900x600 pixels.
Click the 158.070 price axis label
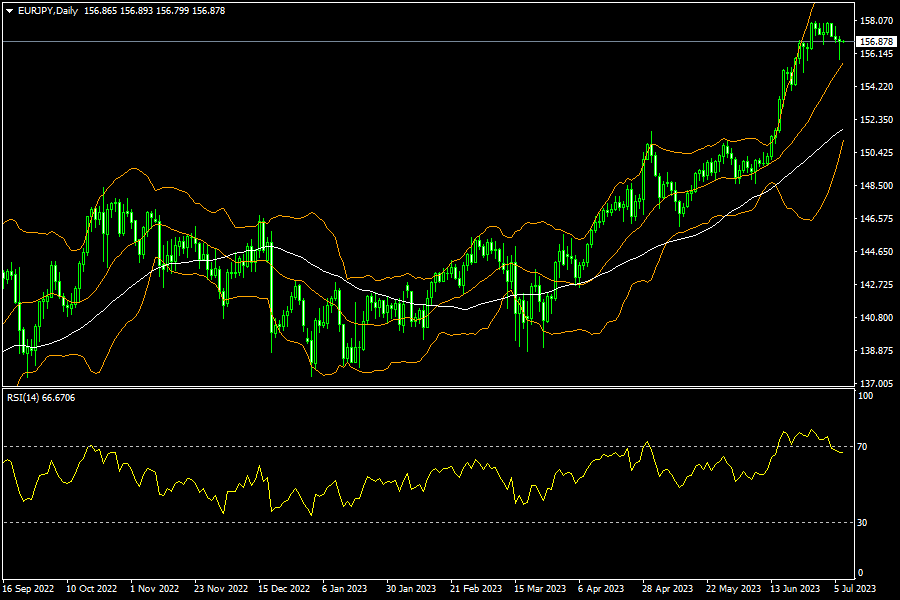[x=876, y=21]
